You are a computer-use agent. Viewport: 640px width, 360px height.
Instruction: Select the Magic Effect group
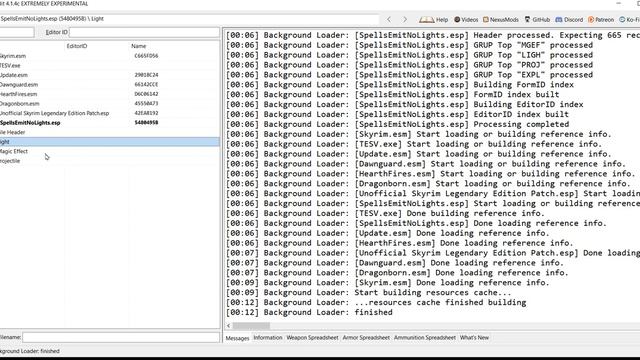pos(14,151)
